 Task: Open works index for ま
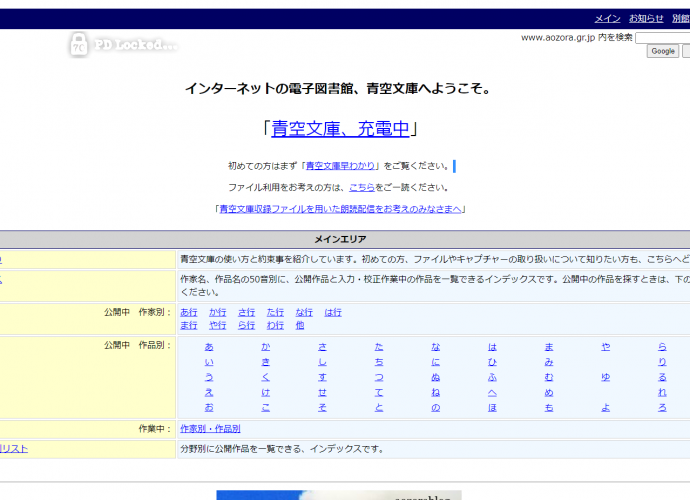[549, 347]
